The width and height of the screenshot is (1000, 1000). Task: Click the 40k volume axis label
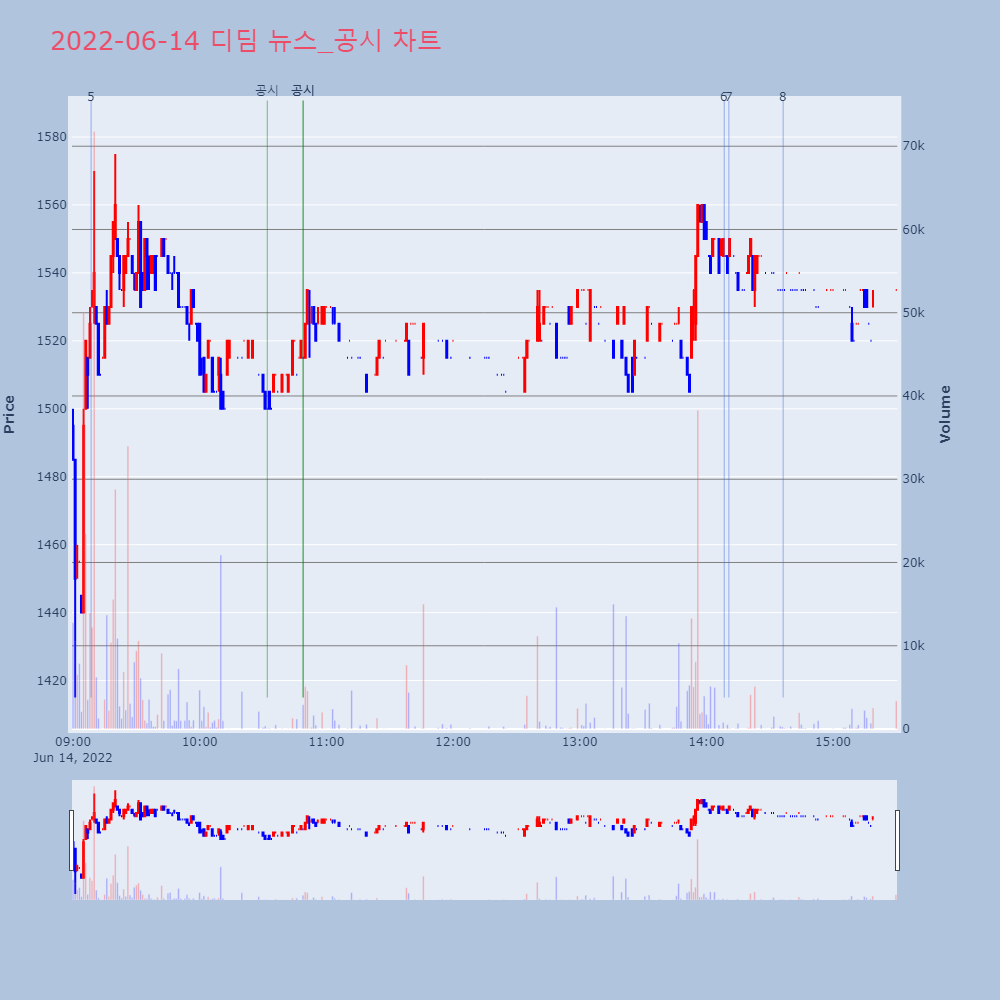pyautogui.click(x=913, y=396)
